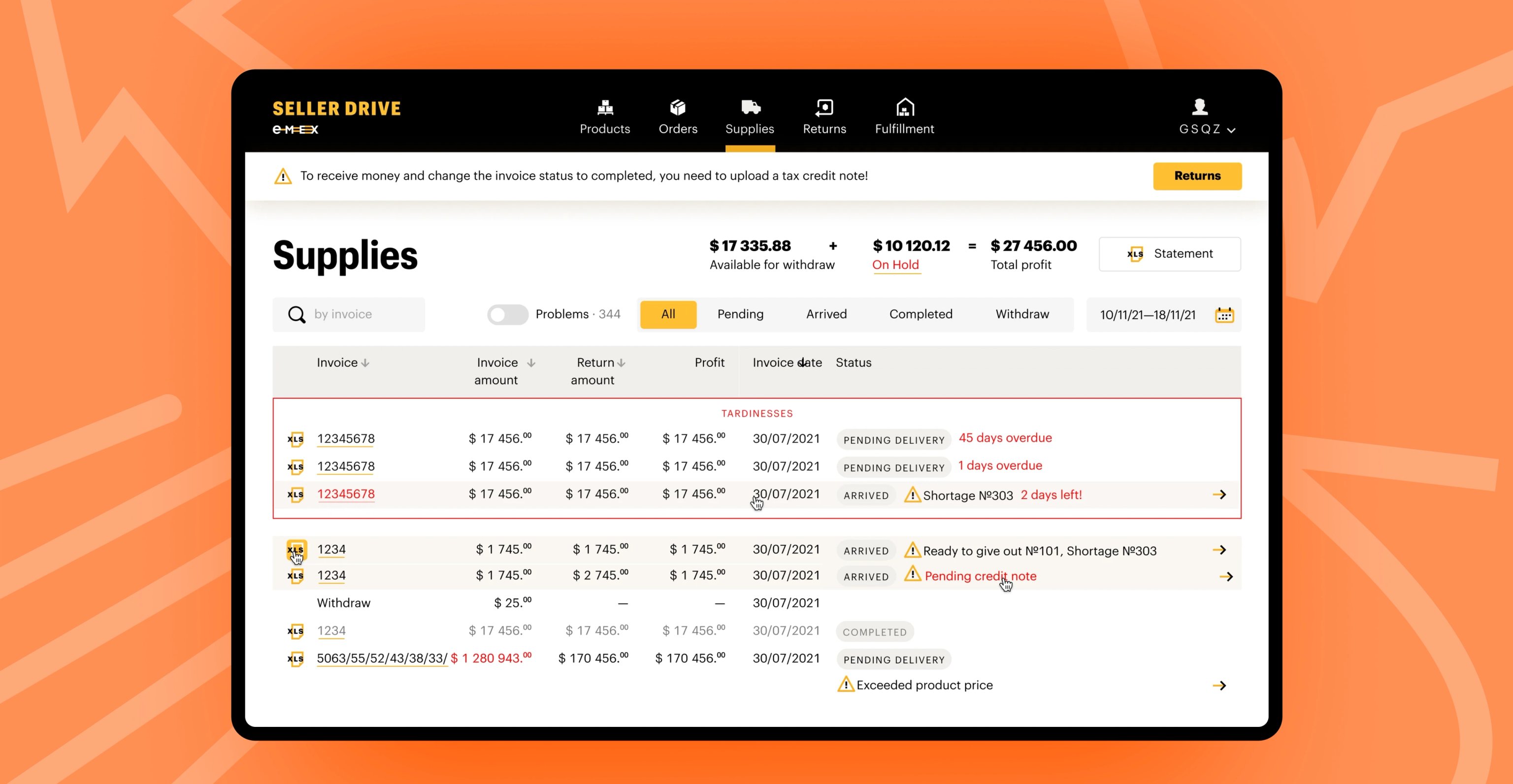The height and width of the screenshot is (784, 1513).
Task: Click the Withdraw row label
Action: pyautogui.click(x=344, y=603)
